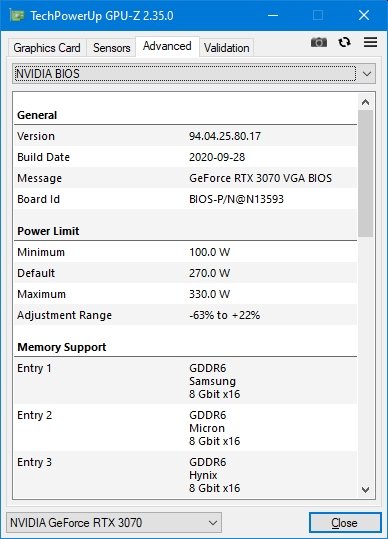Click the GPU-Z app icon in title bar

(x=17, y=15)
